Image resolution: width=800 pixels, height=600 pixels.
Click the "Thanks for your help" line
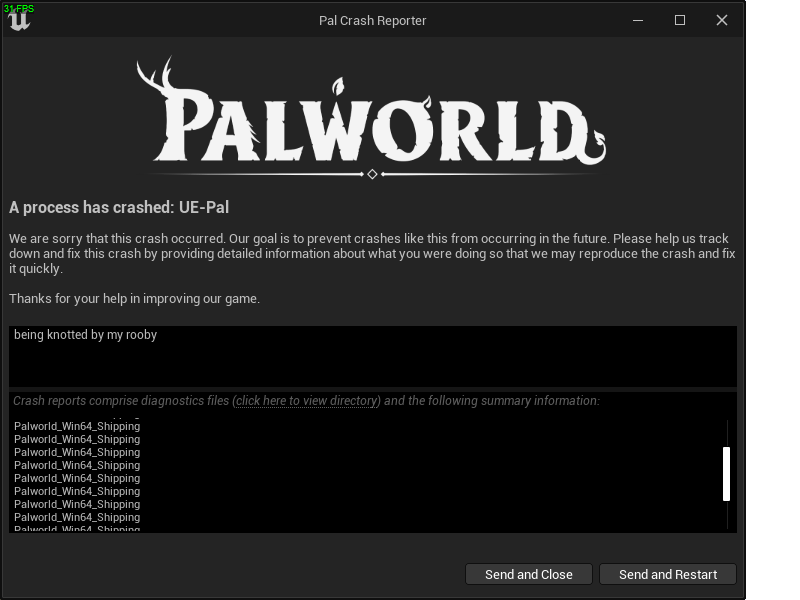point(134,298)
